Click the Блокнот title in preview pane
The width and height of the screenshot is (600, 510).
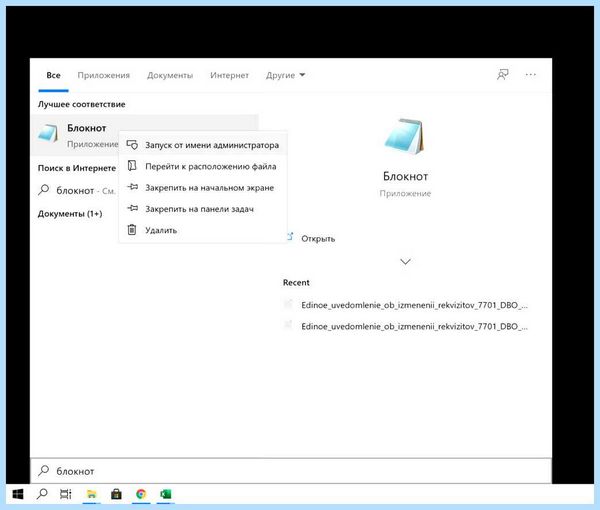pyautogui.click(x=405, y=176)
